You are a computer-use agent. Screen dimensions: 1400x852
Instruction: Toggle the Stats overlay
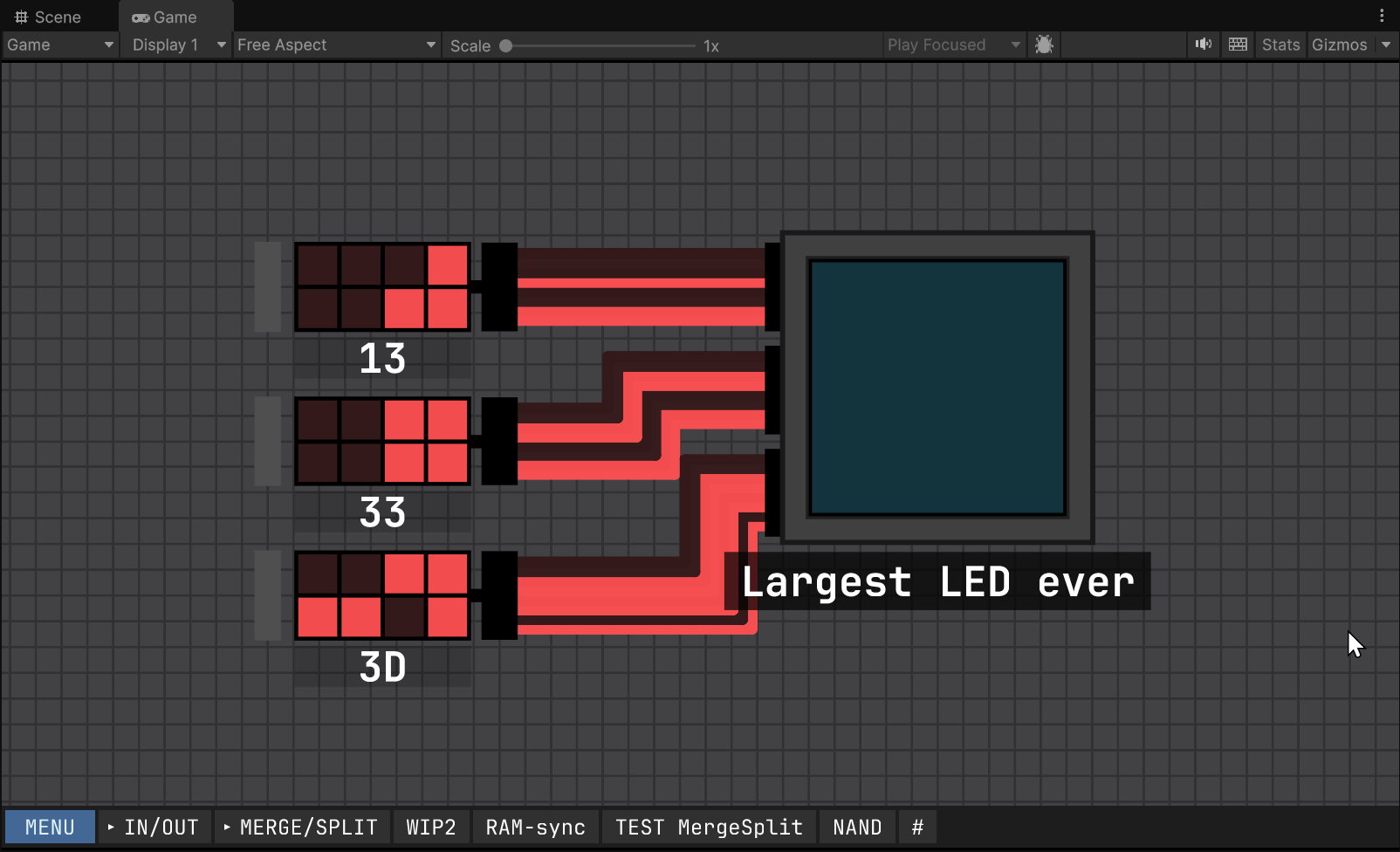pos(1280,45)
